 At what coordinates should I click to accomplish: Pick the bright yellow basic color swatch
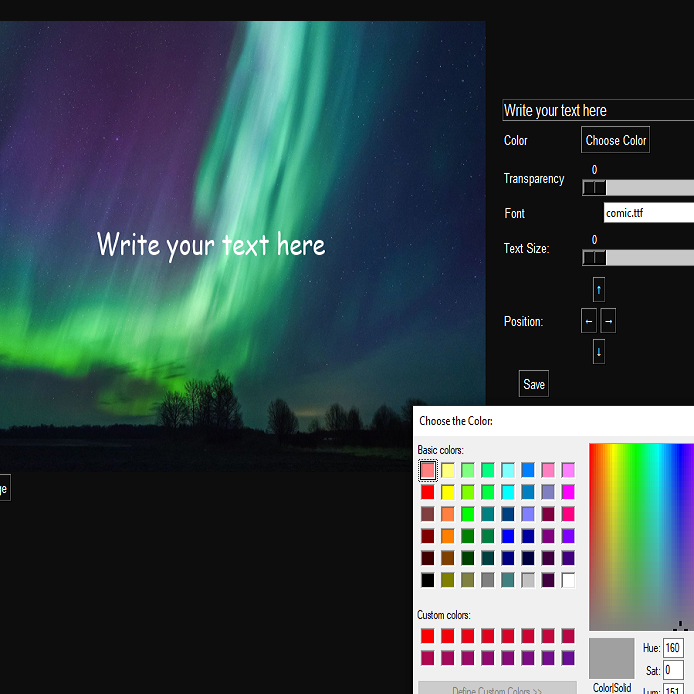448,492
